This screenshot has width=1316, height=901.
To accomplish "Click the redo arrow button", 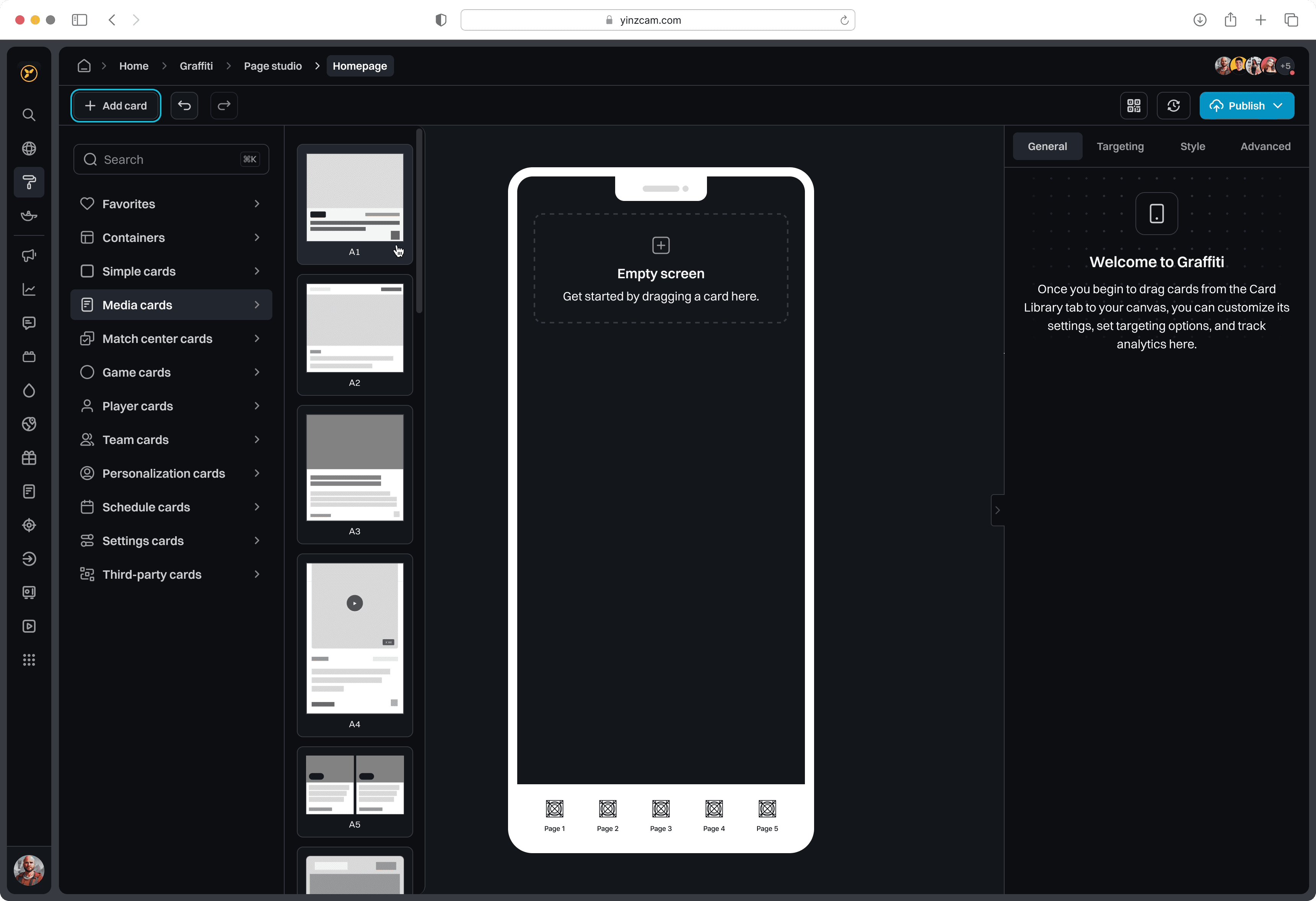I will tap(224, 105).
